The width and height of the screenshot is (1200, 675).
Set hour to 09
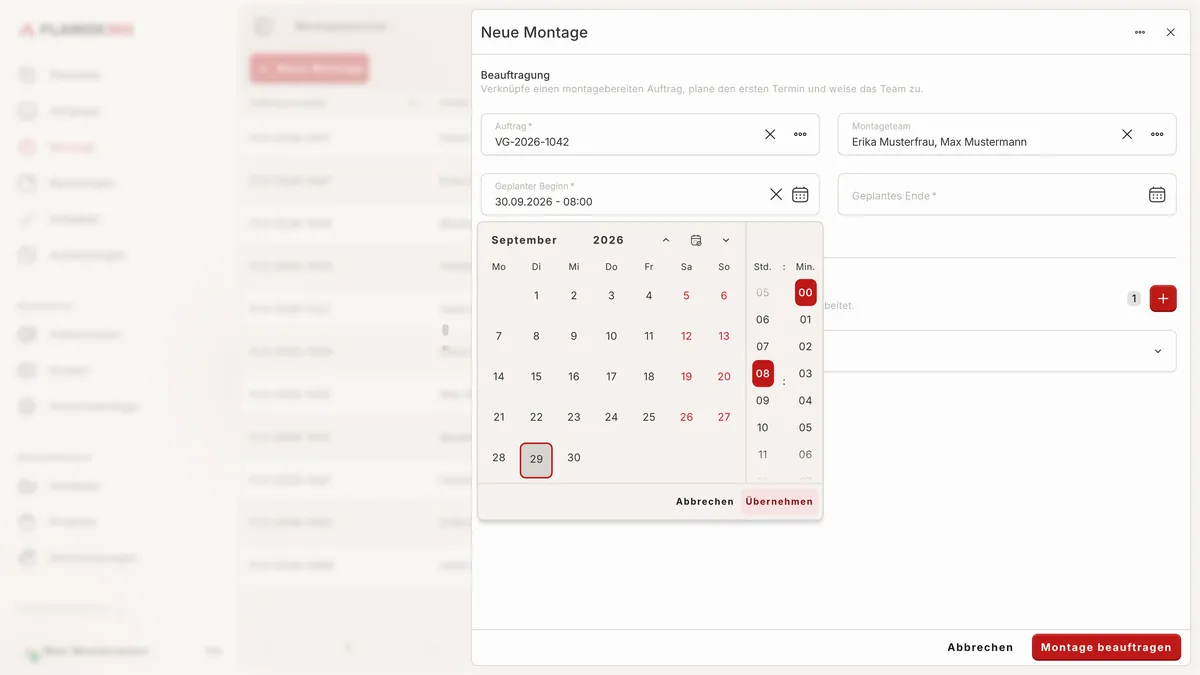[x=763, y=400]
